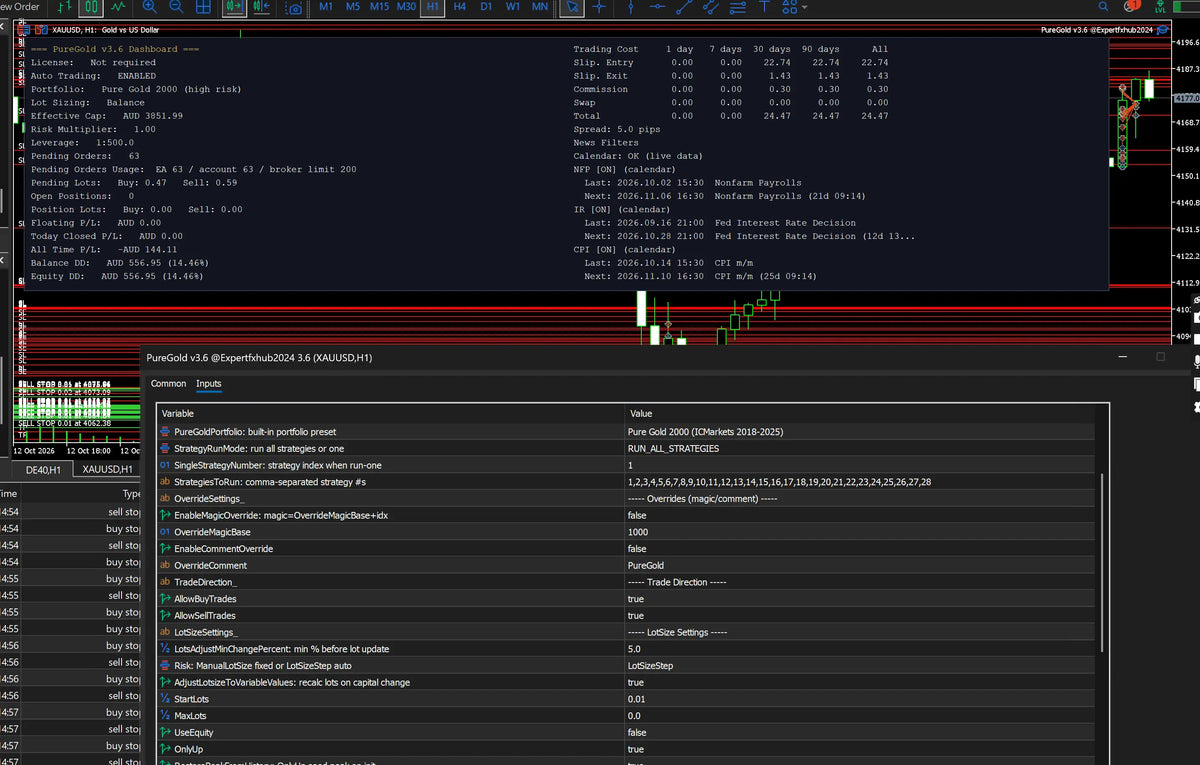Switch chart to bar chart style
Screen dimensions: 1200x765
(65, 7)
